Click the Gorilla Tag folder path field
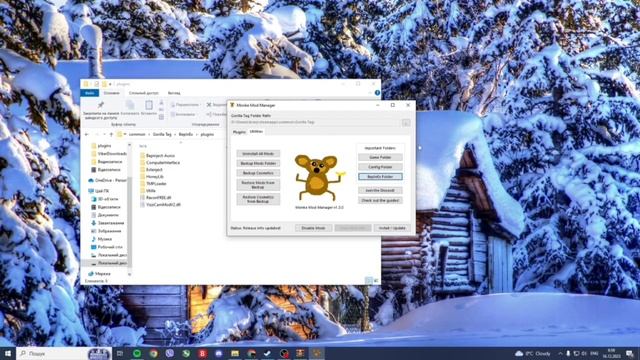The image size is (640, 360). [316, 122]
